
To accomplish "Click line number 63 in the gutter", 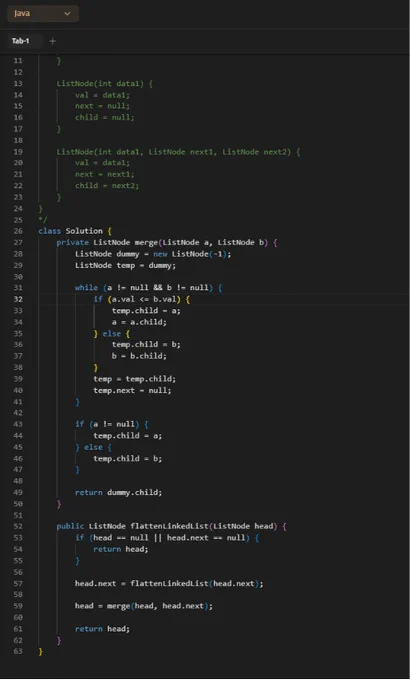I will click(18, 651).
